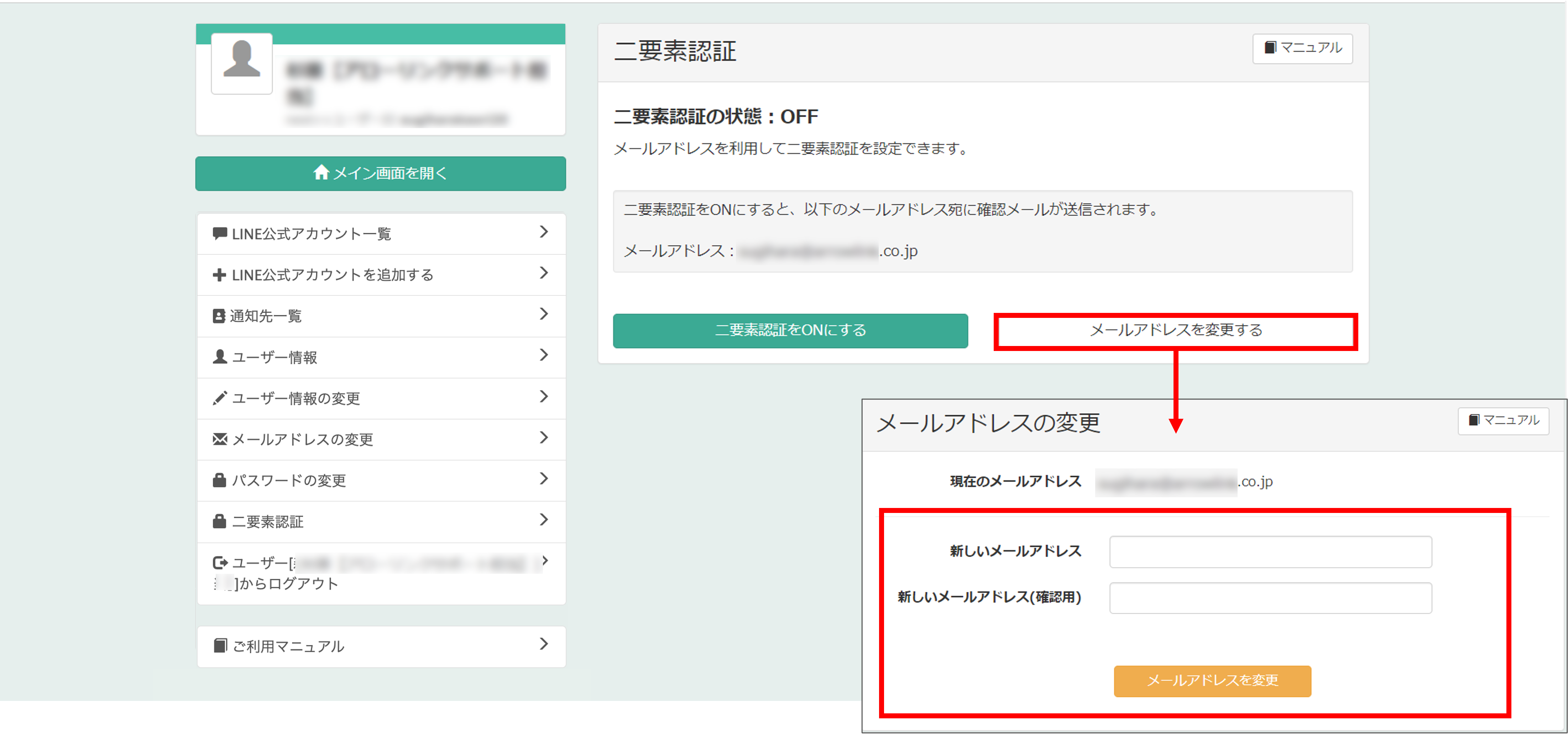
Task: Click the speech bubble icon beside LINE公式アカウント一覧
Action: tap(220, 233)
